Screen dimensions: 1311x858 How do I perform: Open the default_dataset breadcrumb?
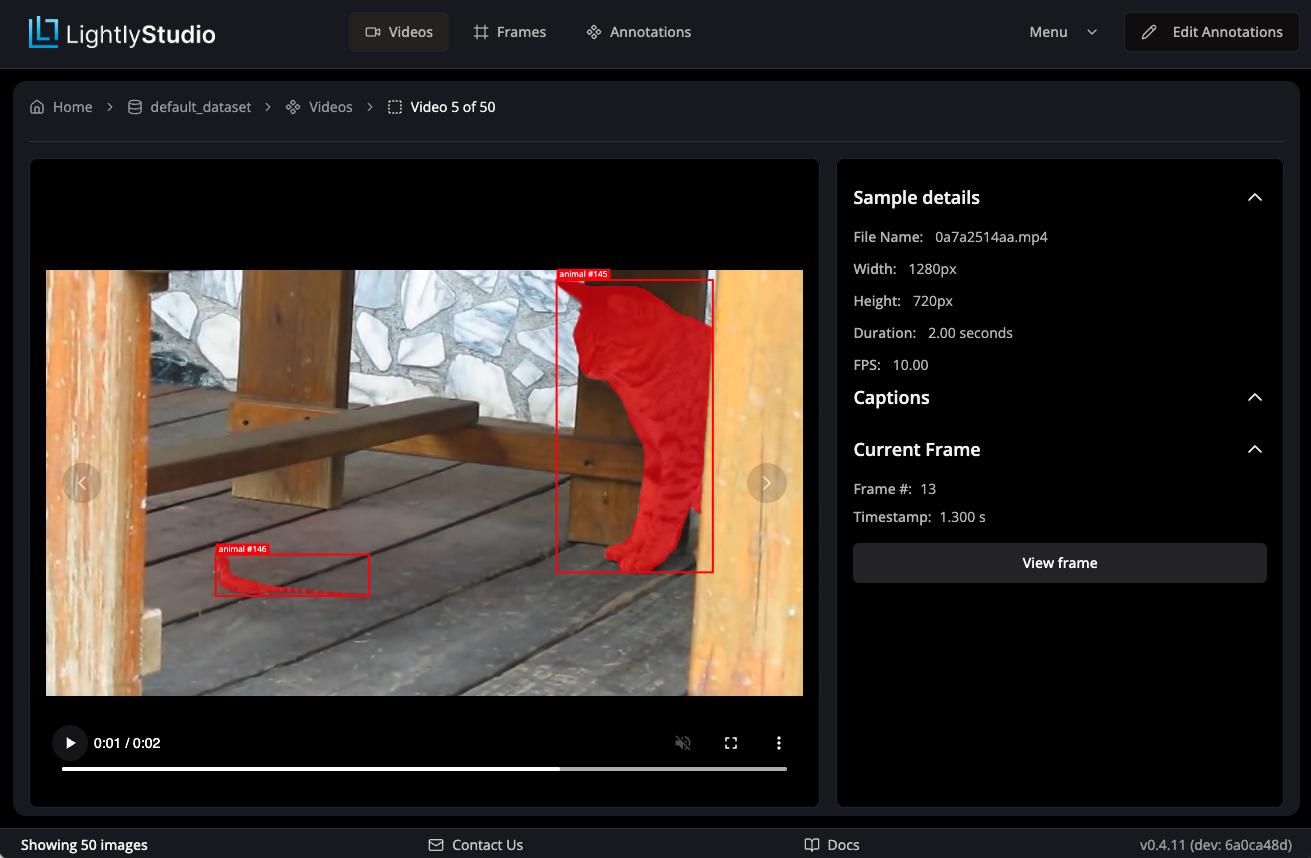click(200, 106)
